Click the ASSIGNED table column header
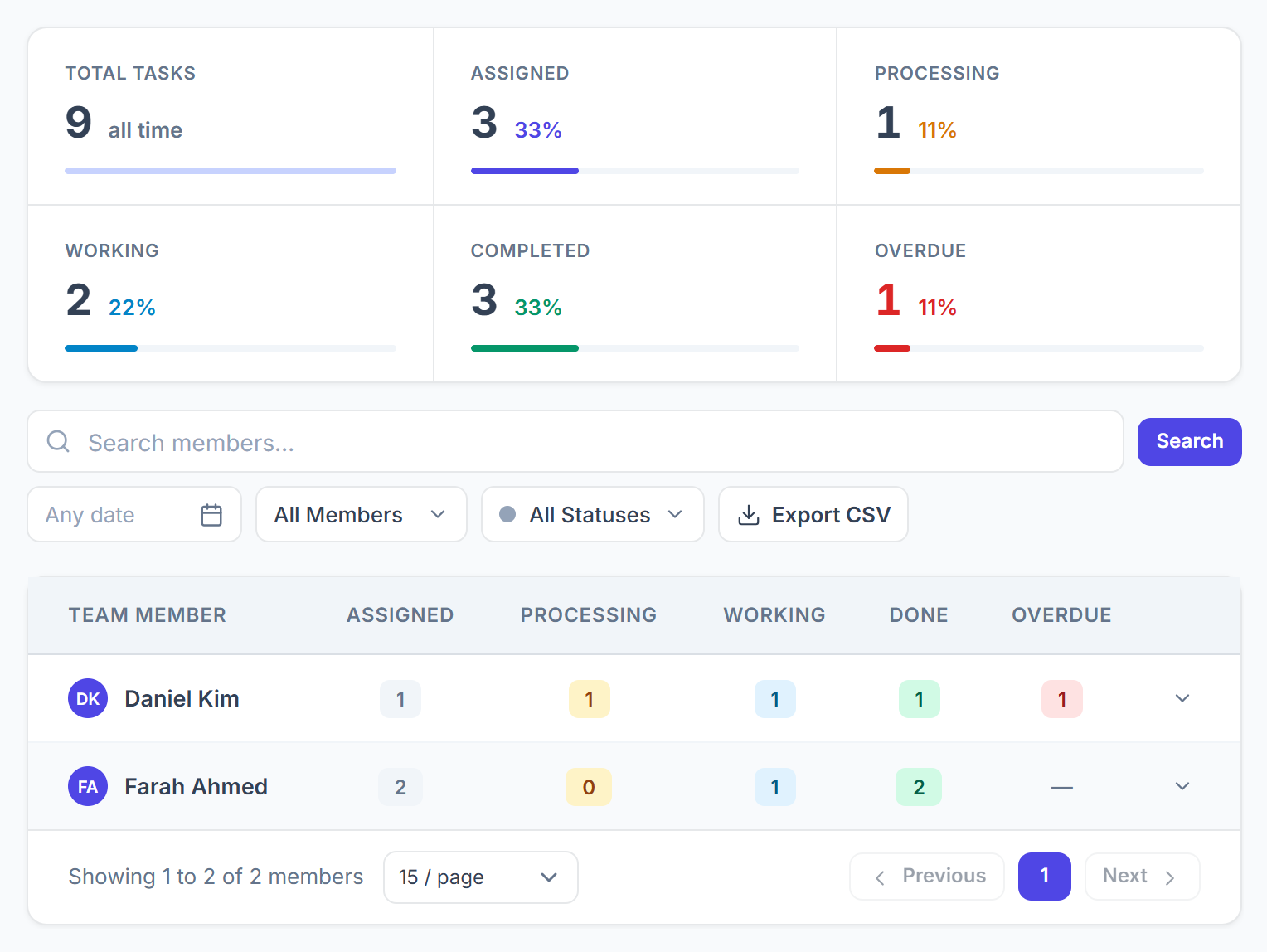 (400, 614)
